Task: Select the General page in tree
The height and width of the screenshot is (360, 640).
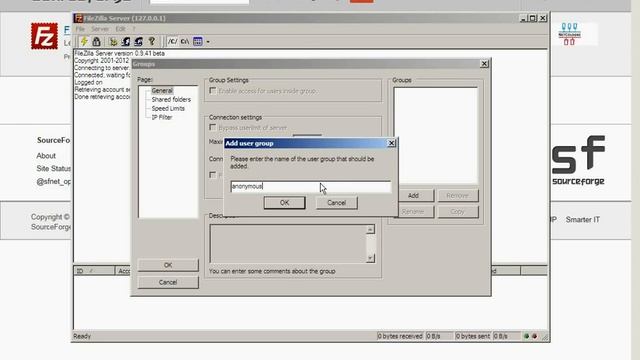Action: (162, 91)
